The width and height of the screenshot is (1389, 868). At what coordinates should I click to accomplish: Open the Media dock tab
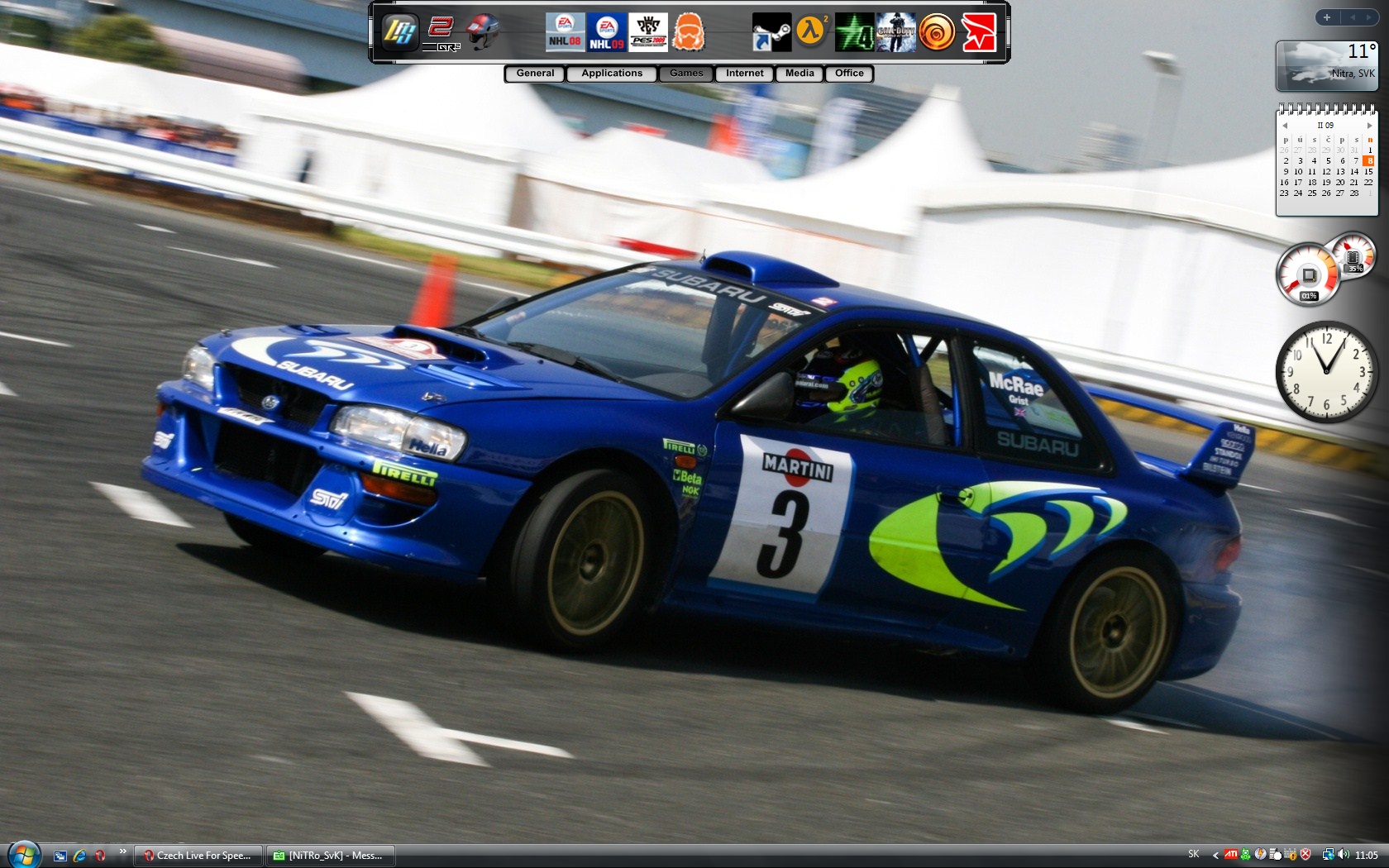(800, 74)
